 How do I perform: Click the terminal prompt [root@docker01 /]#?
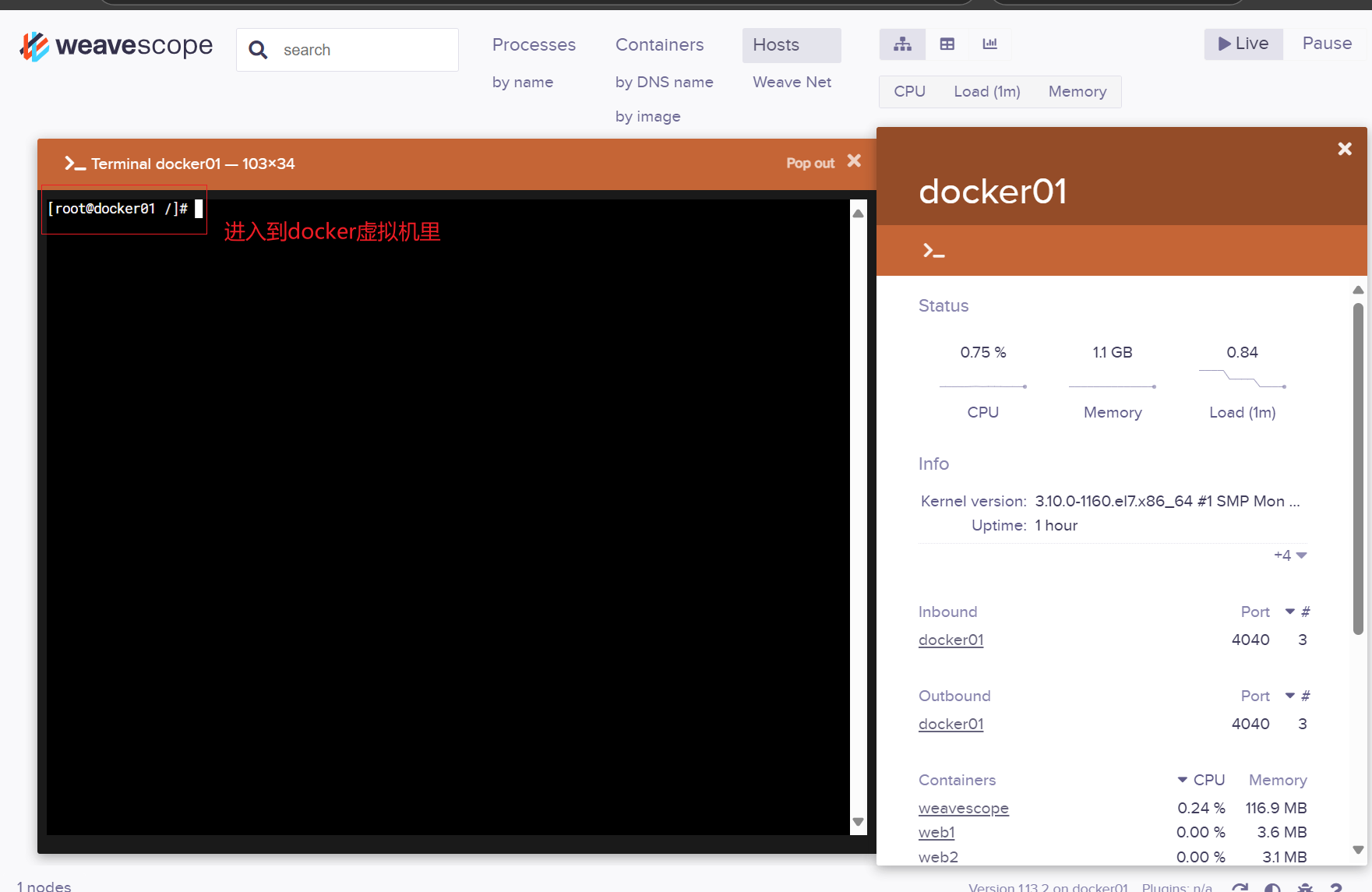(x=118, y=209)
